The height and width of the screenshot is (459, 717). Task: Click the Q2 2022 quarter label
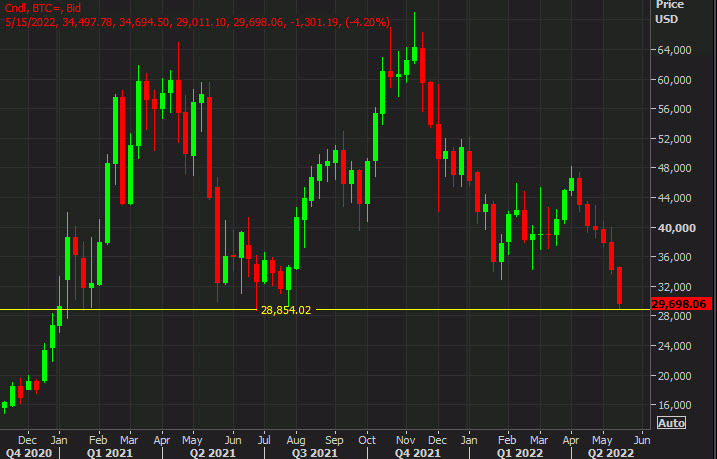tap(611, 453)
